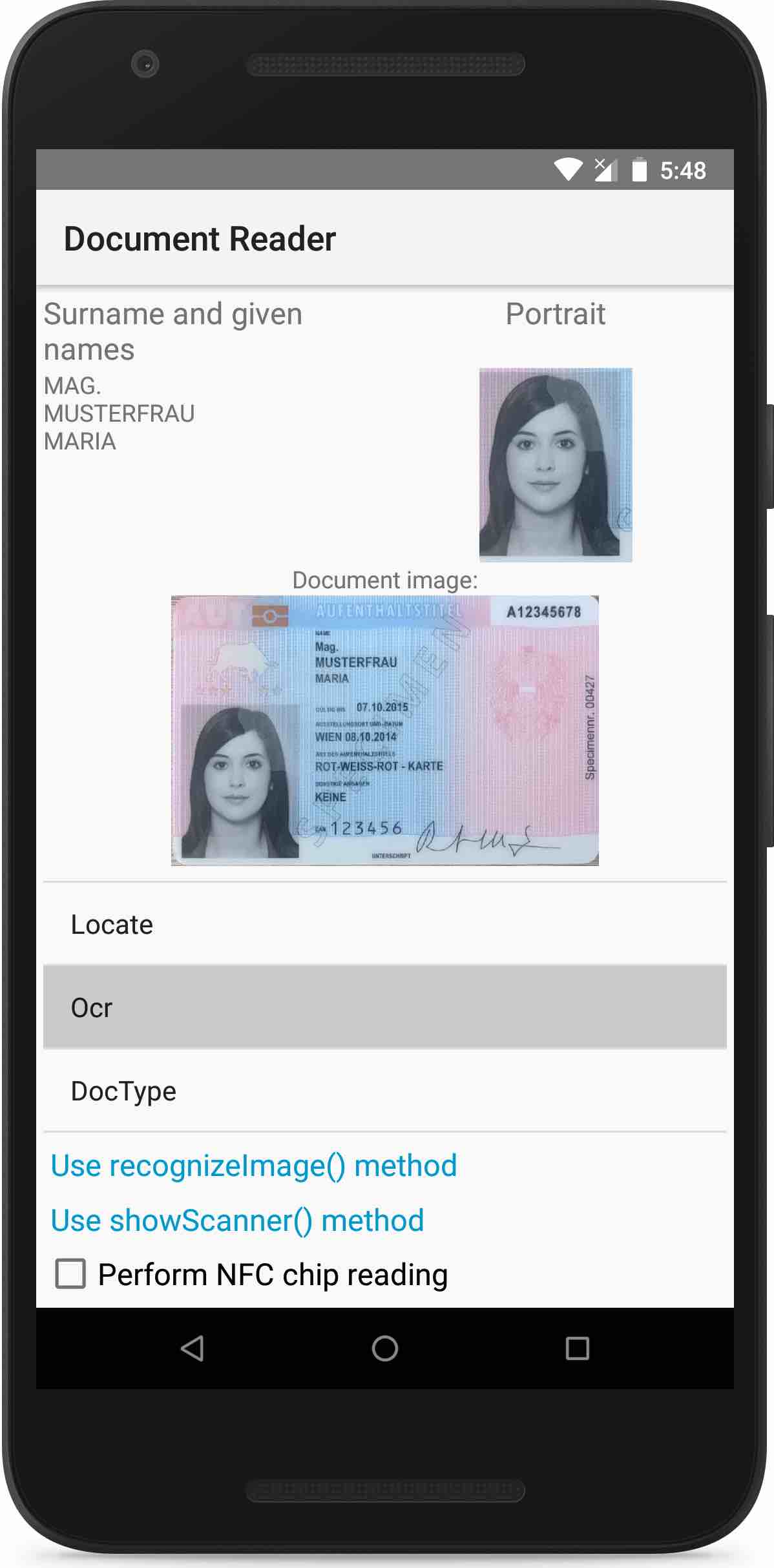Choose the highlighted Ocr scenario
The height and width of the screenshot is (1568, 774).
point(384,1007)
